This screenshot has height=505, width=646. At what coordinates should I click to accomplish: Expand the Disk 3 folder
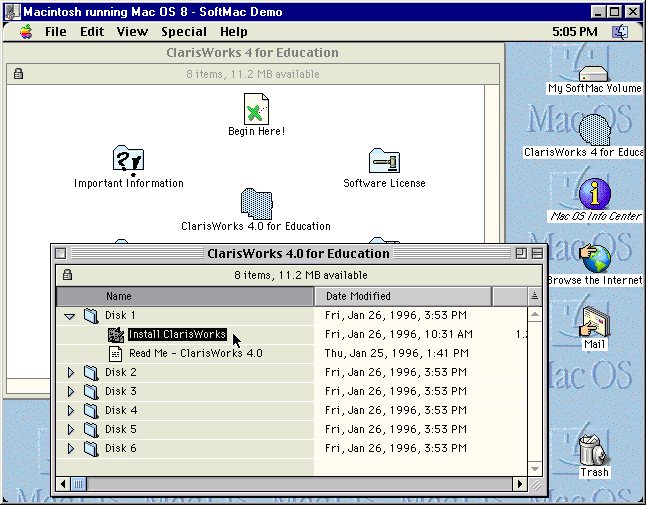(71, 391)
